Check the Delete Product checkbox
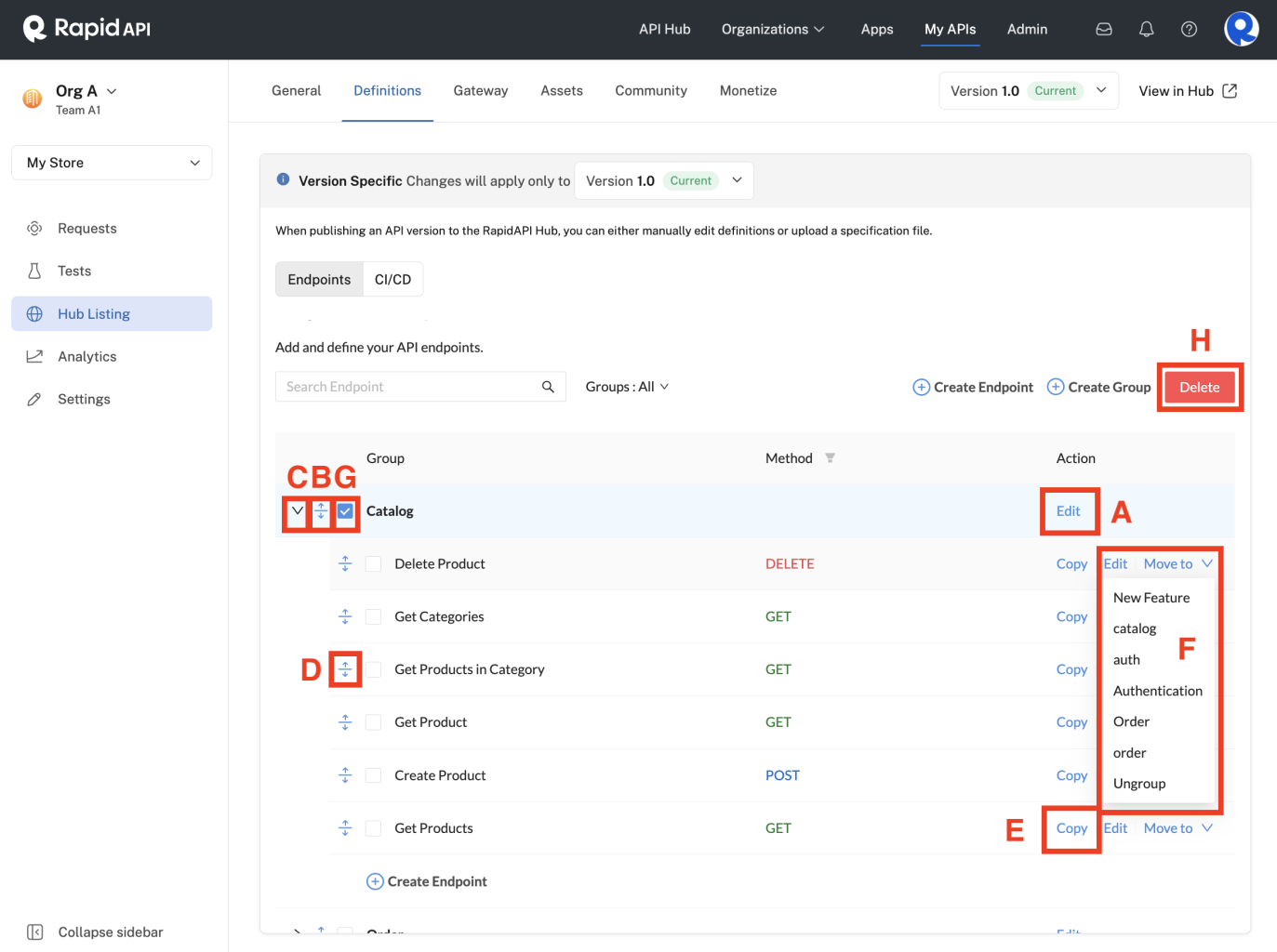 point(373,564)
